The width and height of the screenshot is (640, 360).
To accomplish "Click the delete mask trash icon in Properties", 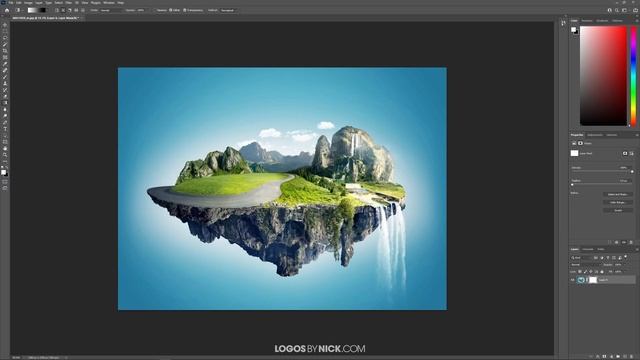I will click(631, 242).
